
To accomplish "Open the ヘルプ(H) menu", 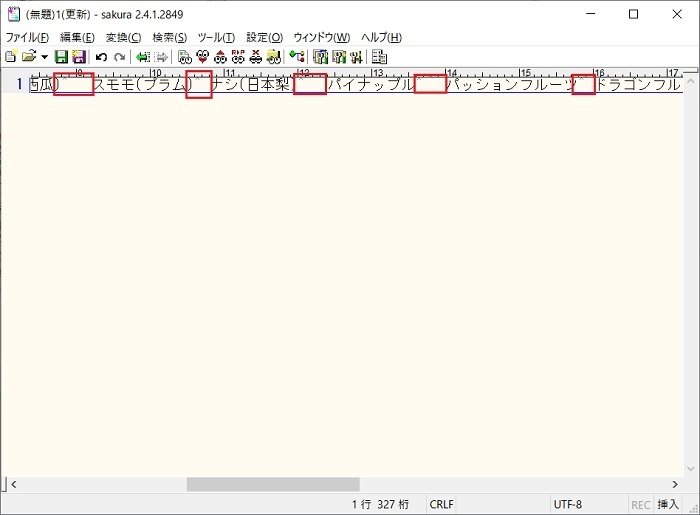I will pos(382,37).
